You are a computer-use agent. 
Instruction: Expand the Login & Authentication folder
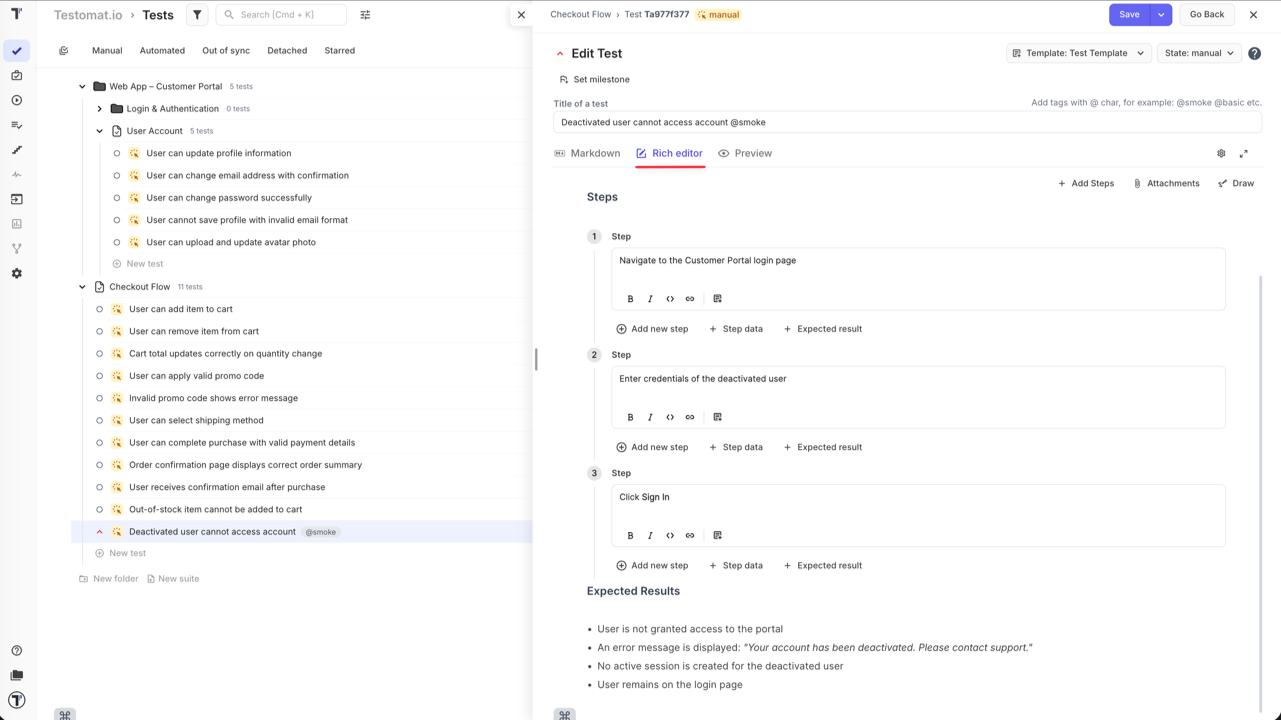tap(99, 109)
